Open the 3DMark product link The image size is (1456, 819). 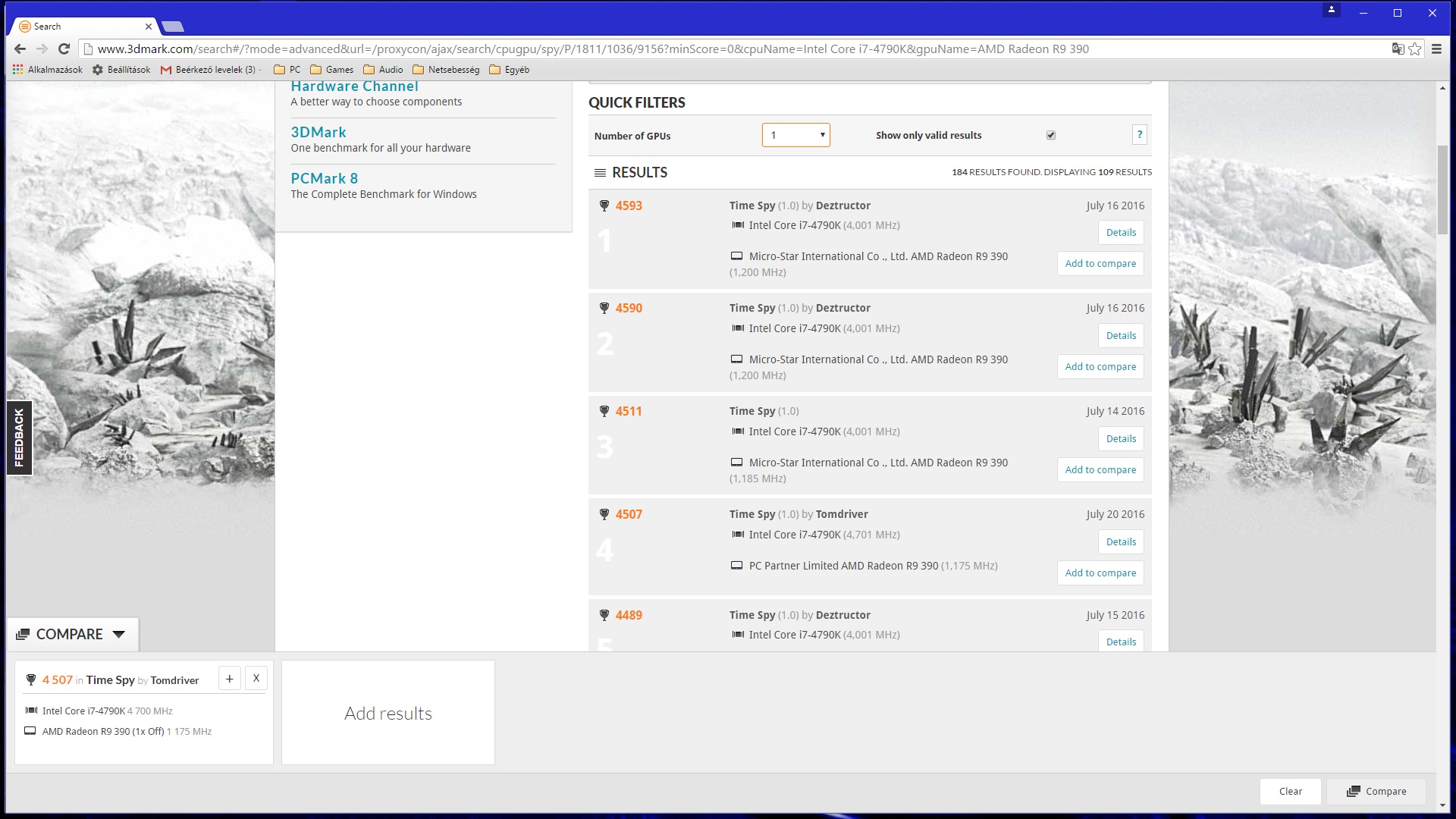[x=318, y=132]
